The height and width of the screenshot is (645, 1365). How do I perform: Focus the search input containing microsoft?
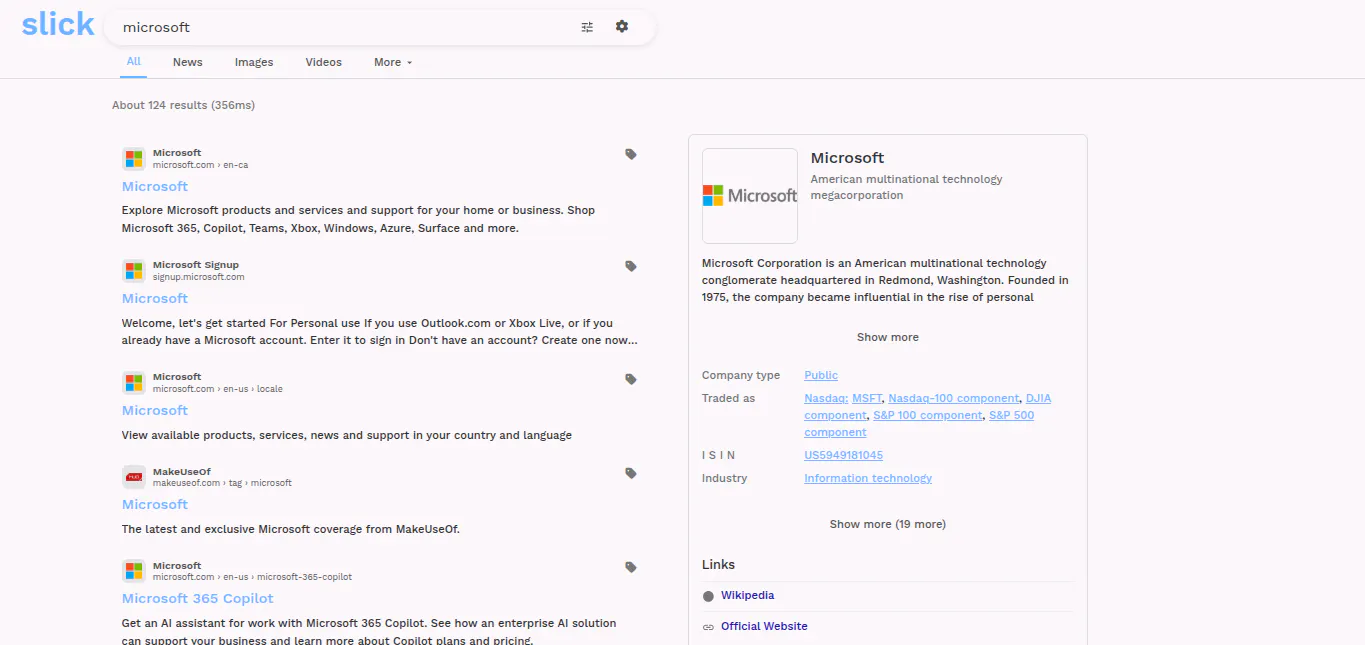(345, 27)
